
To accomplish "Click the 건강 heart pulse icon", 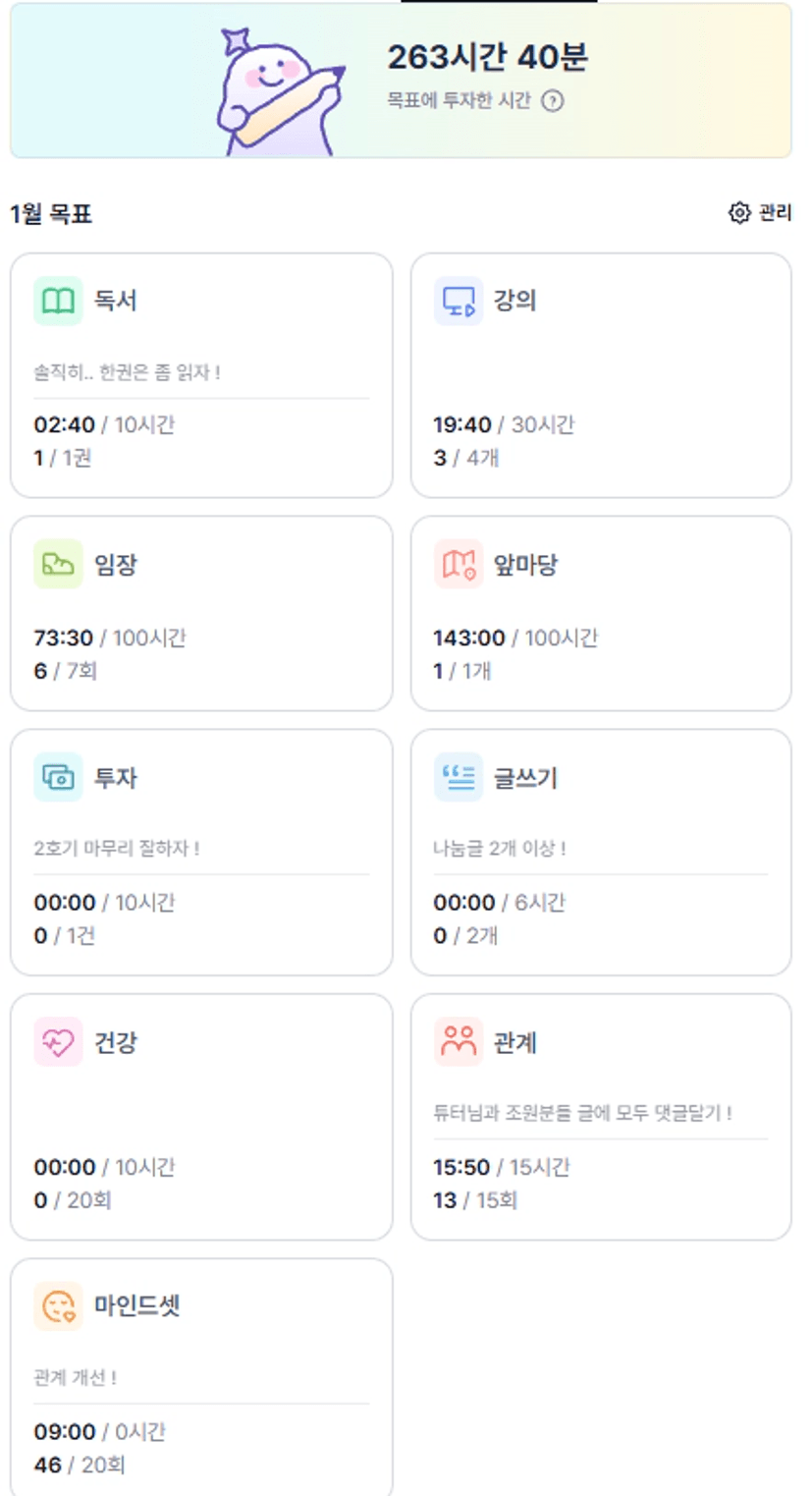I will pos(58,1042).
